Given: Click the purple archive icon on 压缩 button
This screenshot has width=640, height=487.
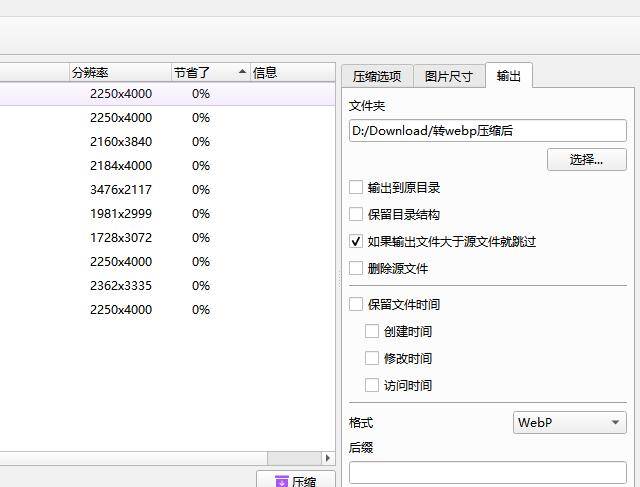Looking at the screenshot, I should point(281,481).
